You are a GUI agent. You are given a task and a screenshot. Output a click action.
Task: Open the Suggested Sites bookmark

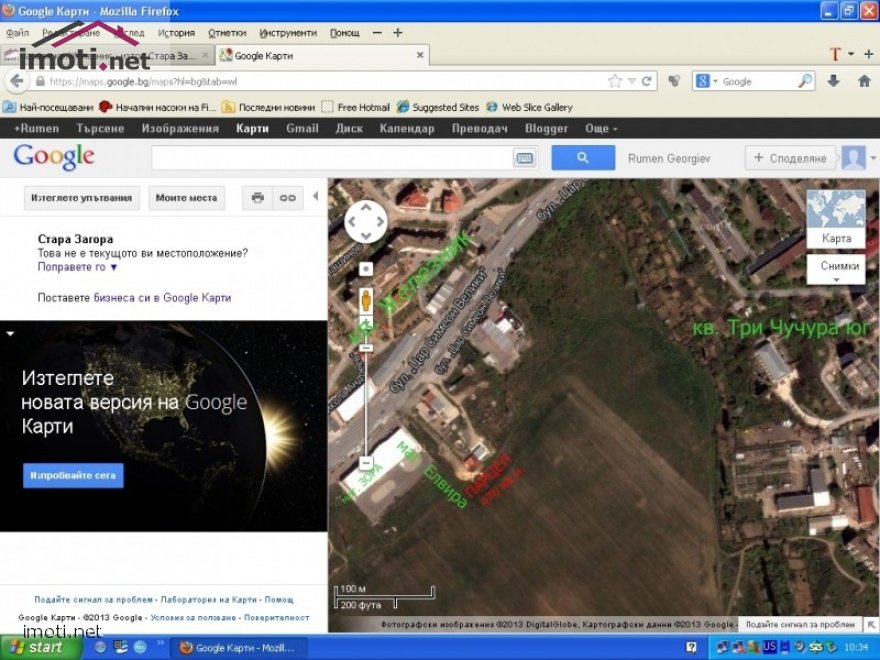438,107
